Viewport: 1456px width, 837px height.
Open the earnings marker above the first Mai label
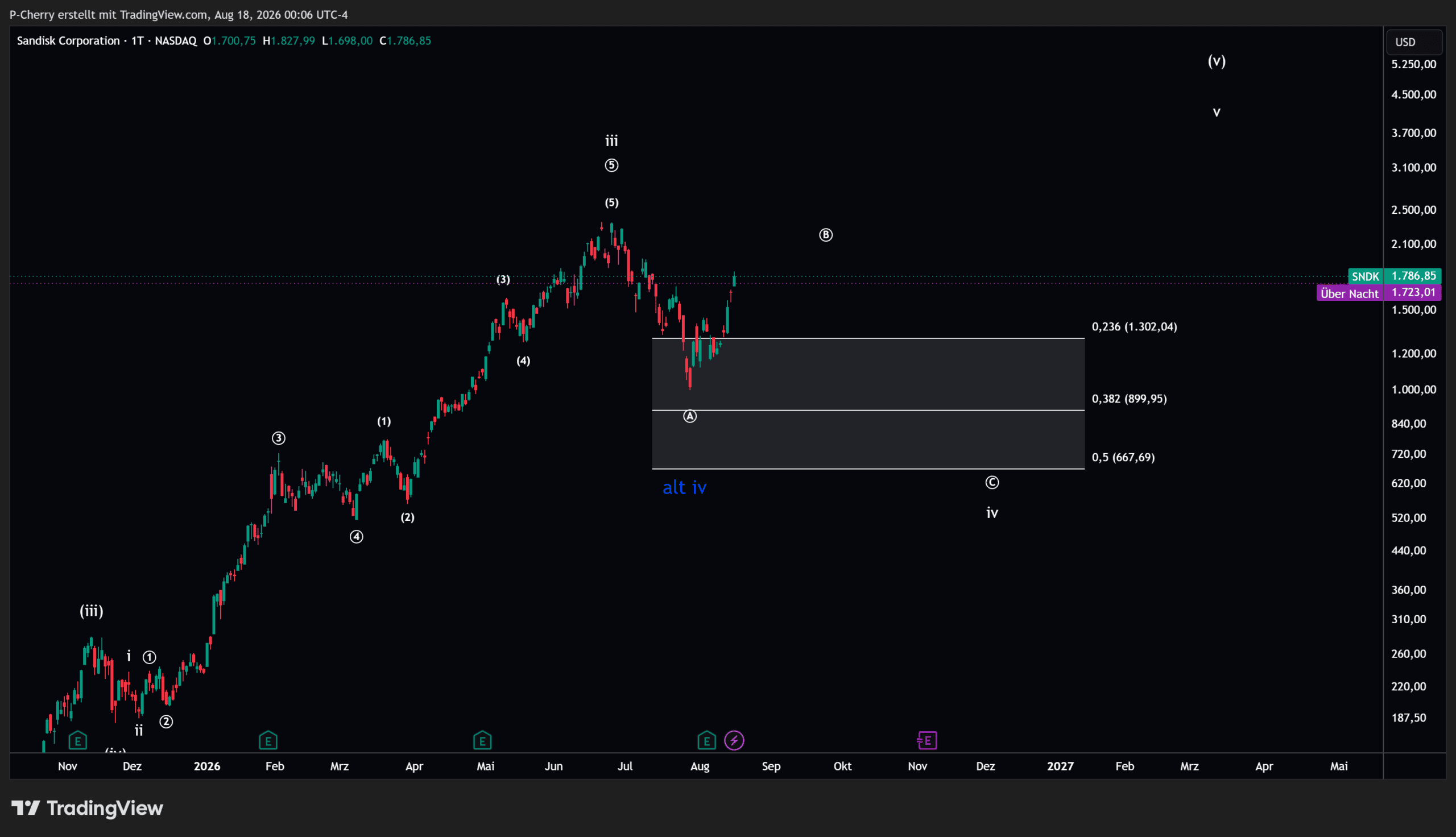(482, 740)
